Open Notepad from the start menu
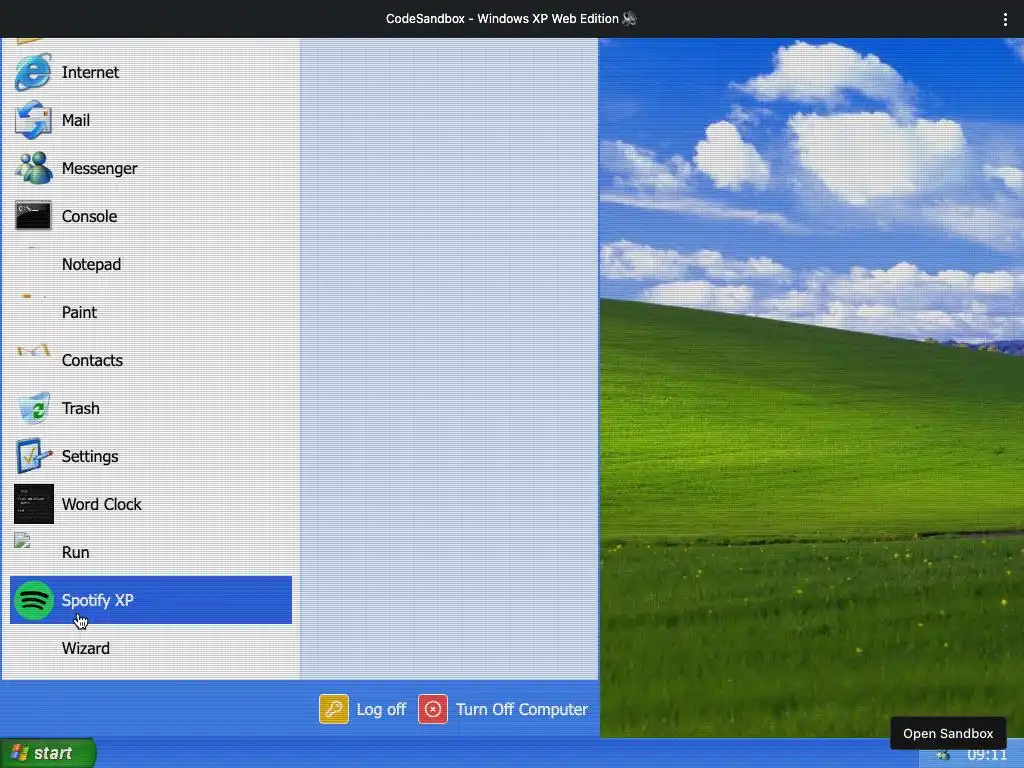Image resolution: width=1024 pixels, height=768 pixels. tap(151, 264)
